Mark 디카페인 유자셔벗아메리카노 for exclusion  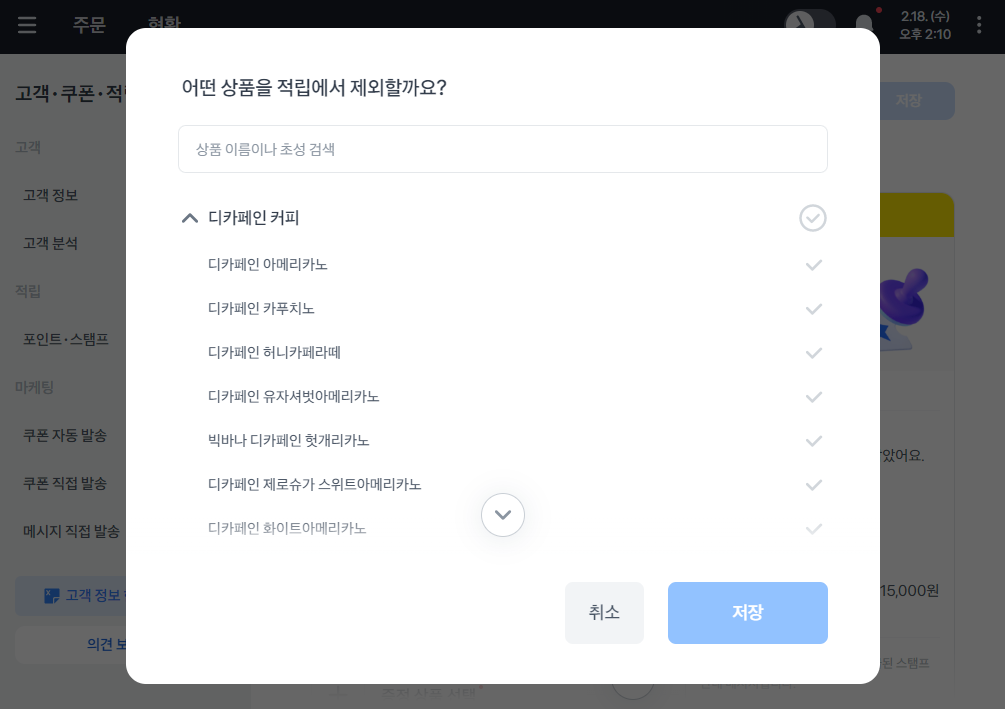click(x=814, y=397)
